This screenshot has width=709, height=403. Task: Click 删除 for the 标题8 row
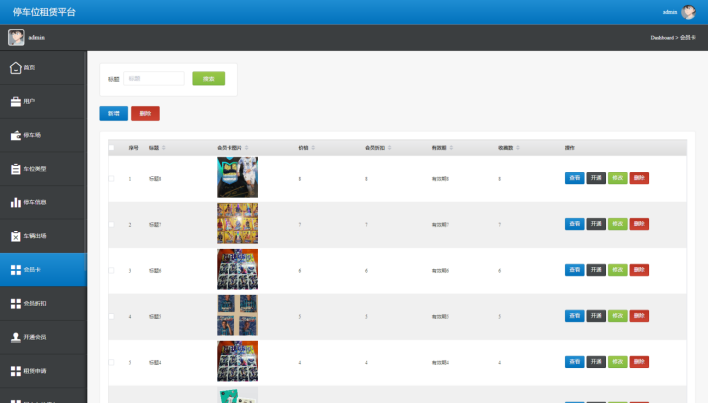coord(639,178)
